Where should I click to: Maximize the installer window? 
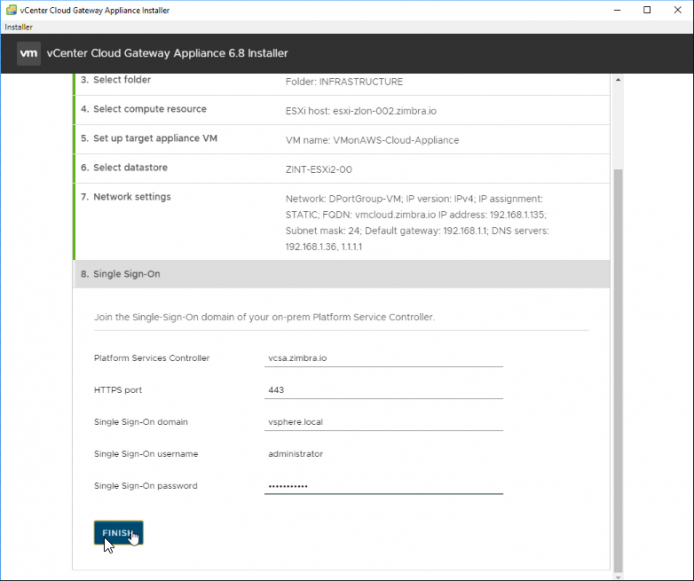647,10
